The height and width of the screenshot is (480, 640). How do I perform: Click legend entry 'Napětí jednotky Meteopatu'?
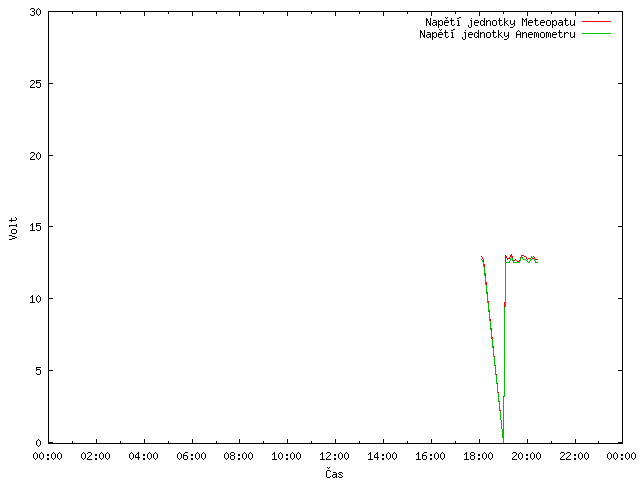point(500,22)
